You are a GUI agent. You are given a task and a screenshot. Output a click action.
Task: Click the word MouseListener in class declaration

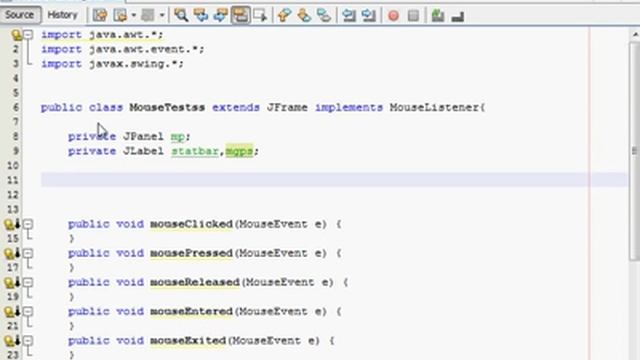tap(434, 107)
